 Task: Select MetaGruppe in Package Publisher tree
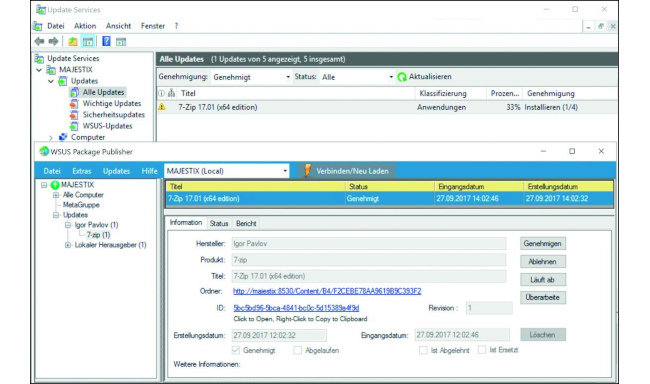[81, 205]
